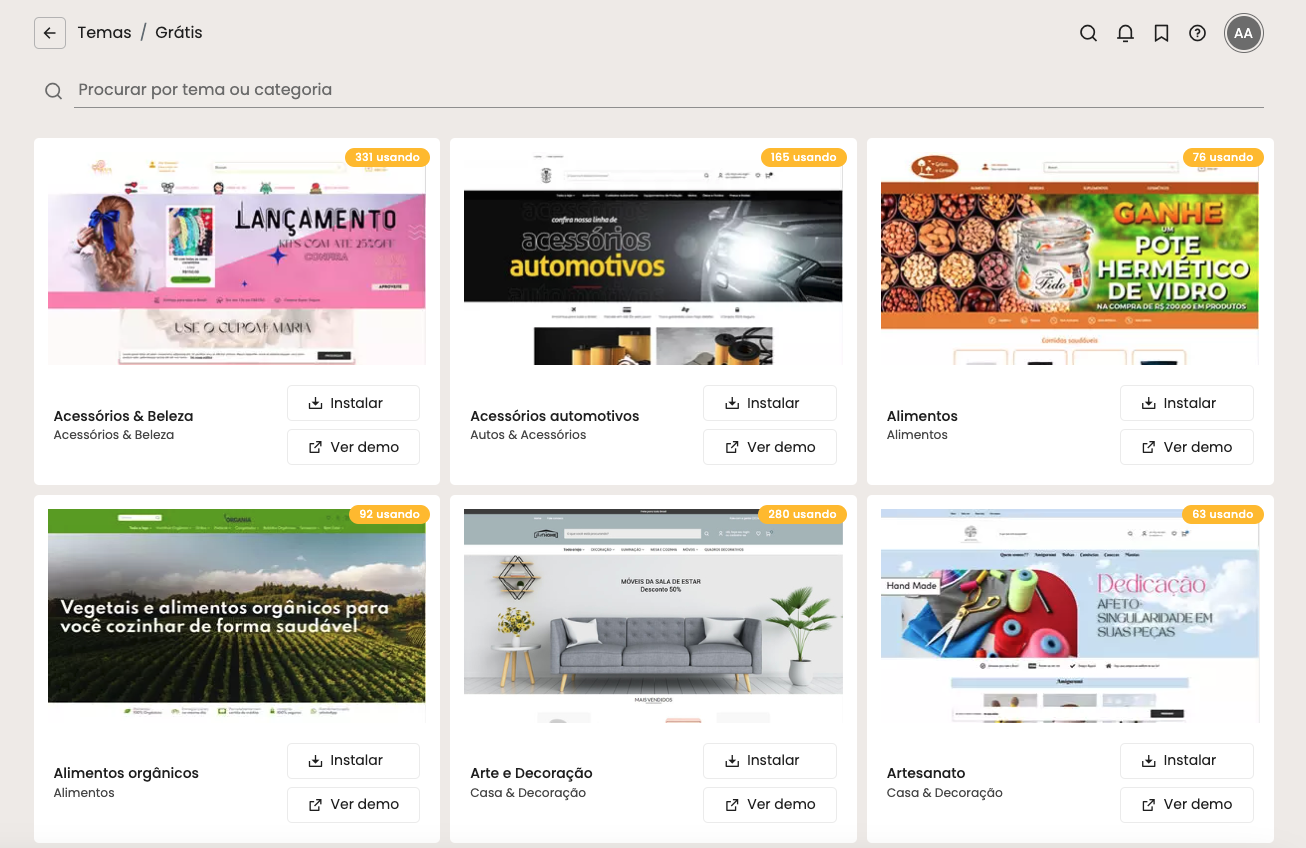View demo of Arte e Decoração theme
1306x848 pixels.
pyautogui.click(x=769, y=804)
